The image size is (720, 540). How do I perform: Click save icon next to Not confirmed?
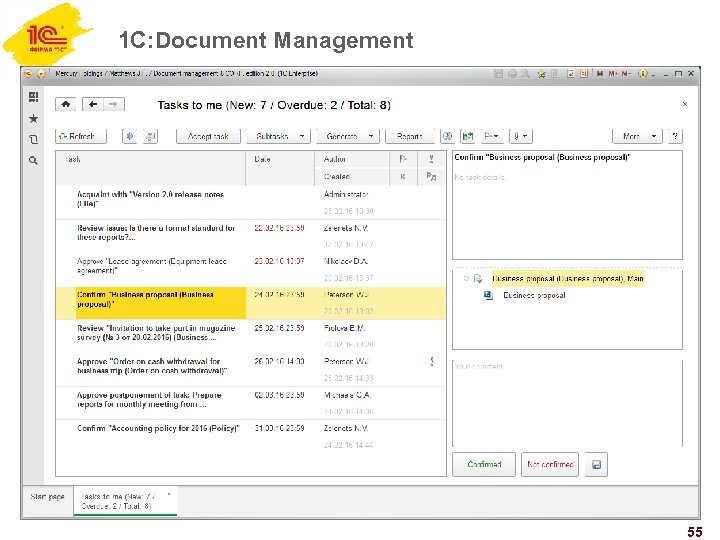coord(596,464)
